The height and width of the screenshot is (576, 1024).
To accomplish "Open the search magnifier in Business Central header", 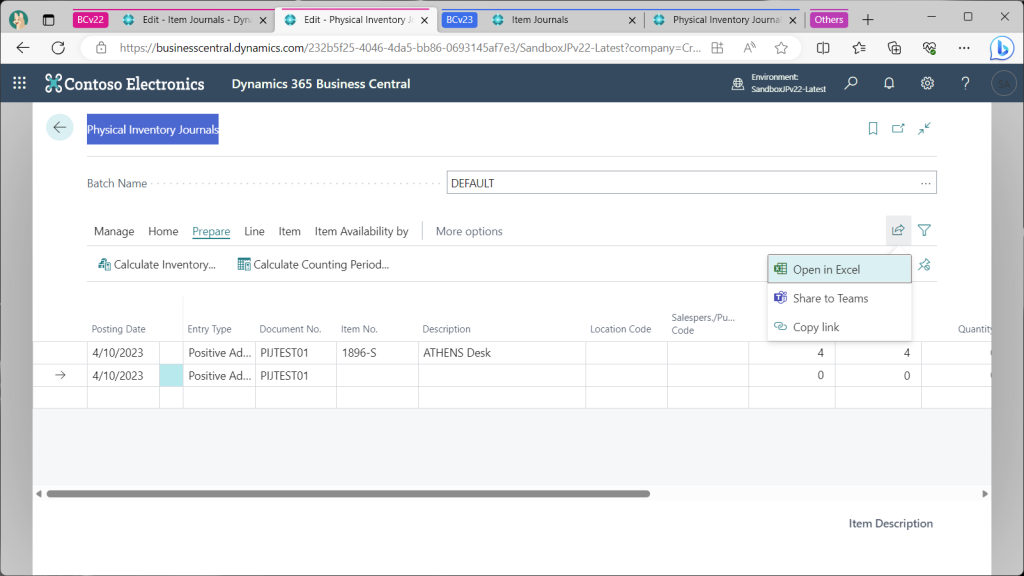I will 851,83.
